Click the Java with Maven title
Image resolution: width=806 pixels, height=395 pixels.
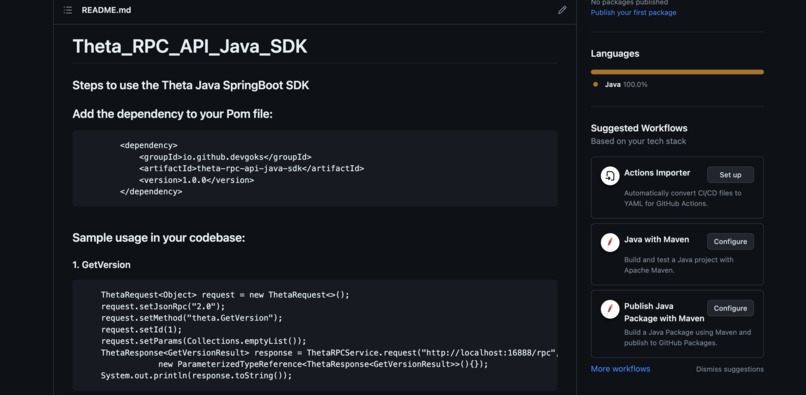(656, 240)
